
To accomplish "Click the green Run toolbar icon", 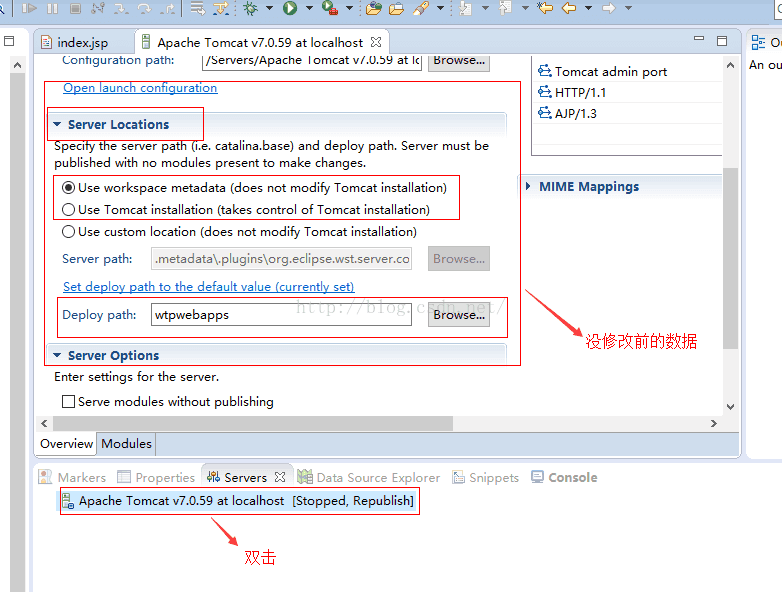I will [x=290, y=8].
